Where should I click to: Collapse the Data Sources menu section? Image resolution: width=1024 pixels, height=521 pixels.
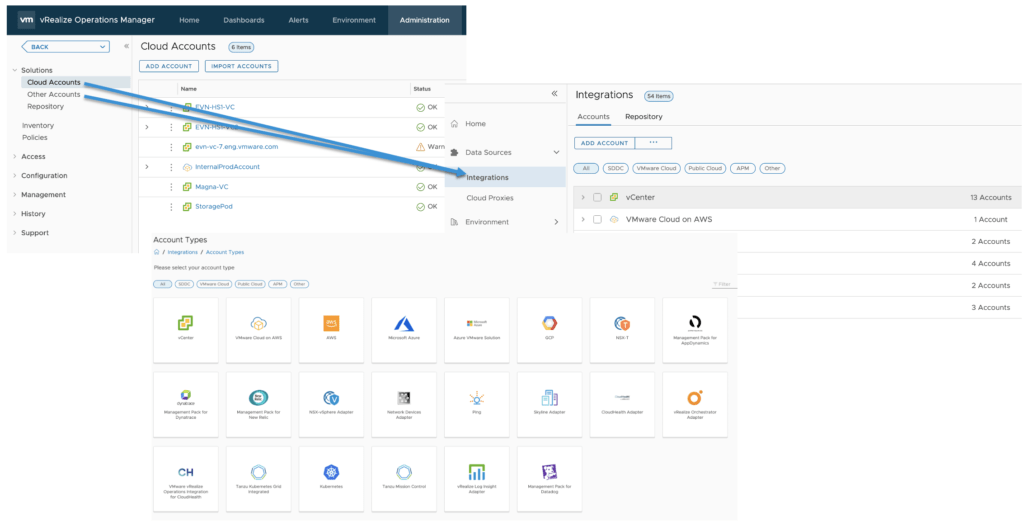(556, 152)
